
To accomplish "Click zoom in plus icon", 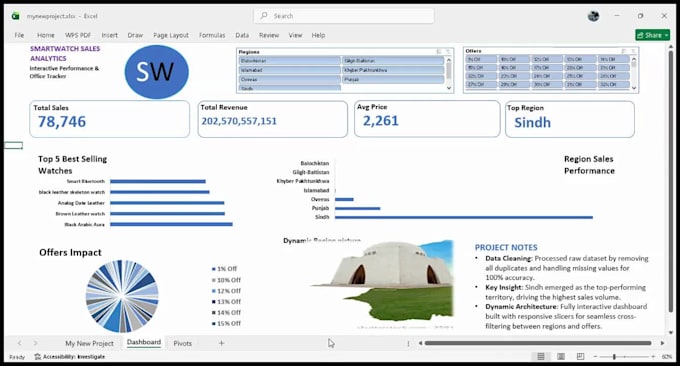I will [x=653, y=356].
